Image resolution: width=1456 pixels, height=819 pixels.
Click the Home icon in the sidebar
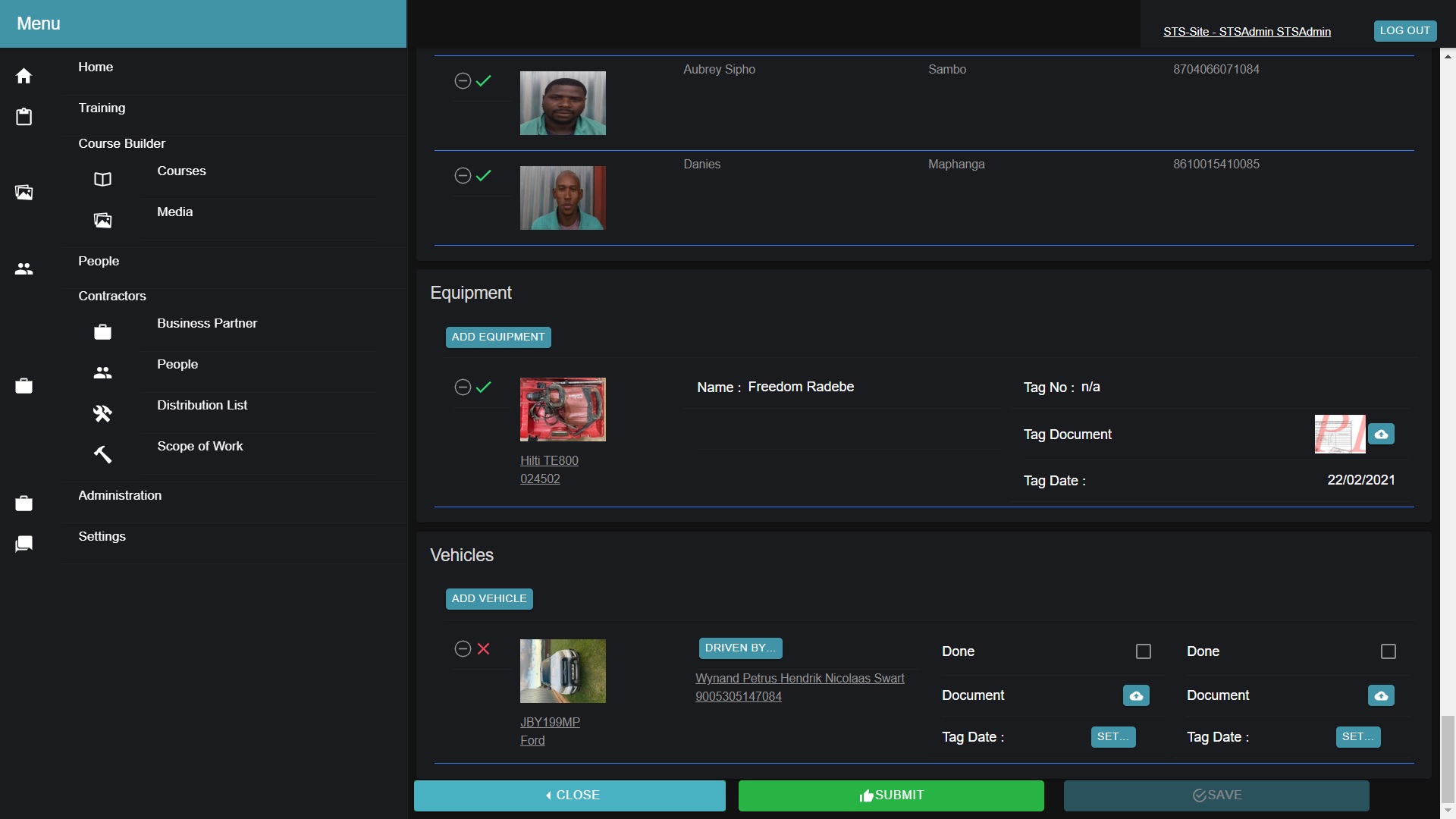[x=24, y=76]
